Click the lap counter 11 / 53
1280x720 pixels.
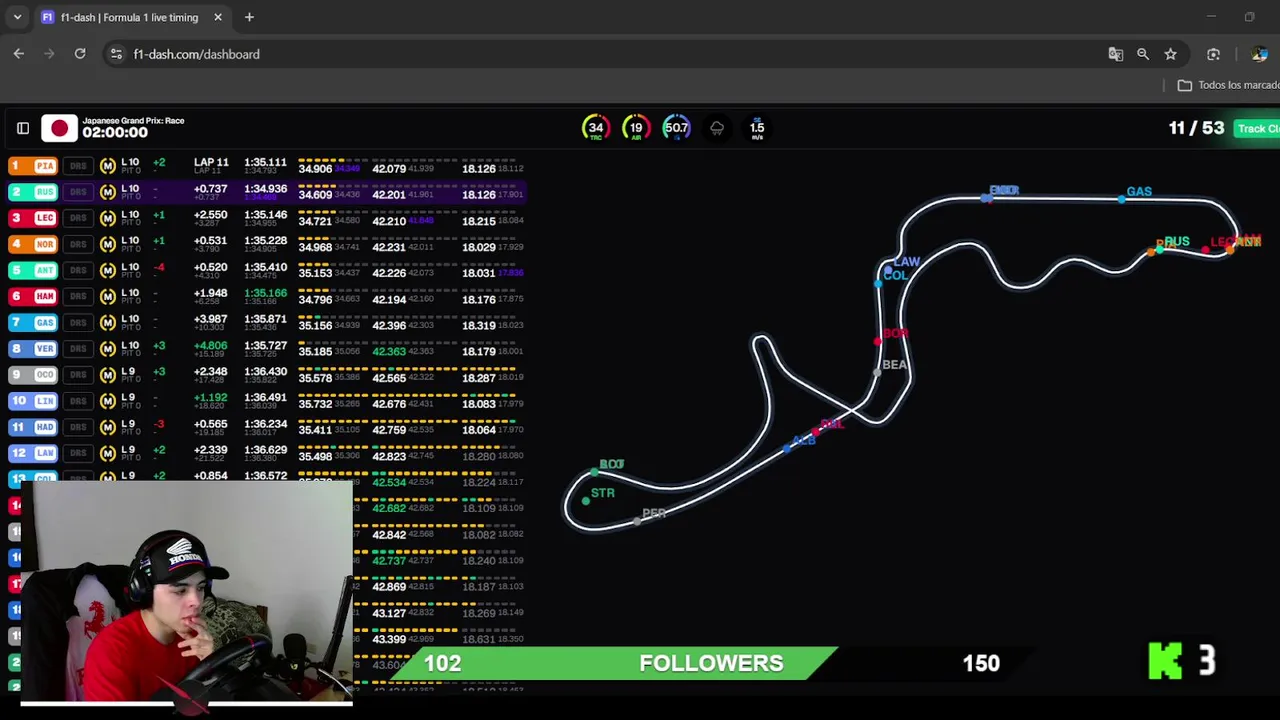point(1196,128)
